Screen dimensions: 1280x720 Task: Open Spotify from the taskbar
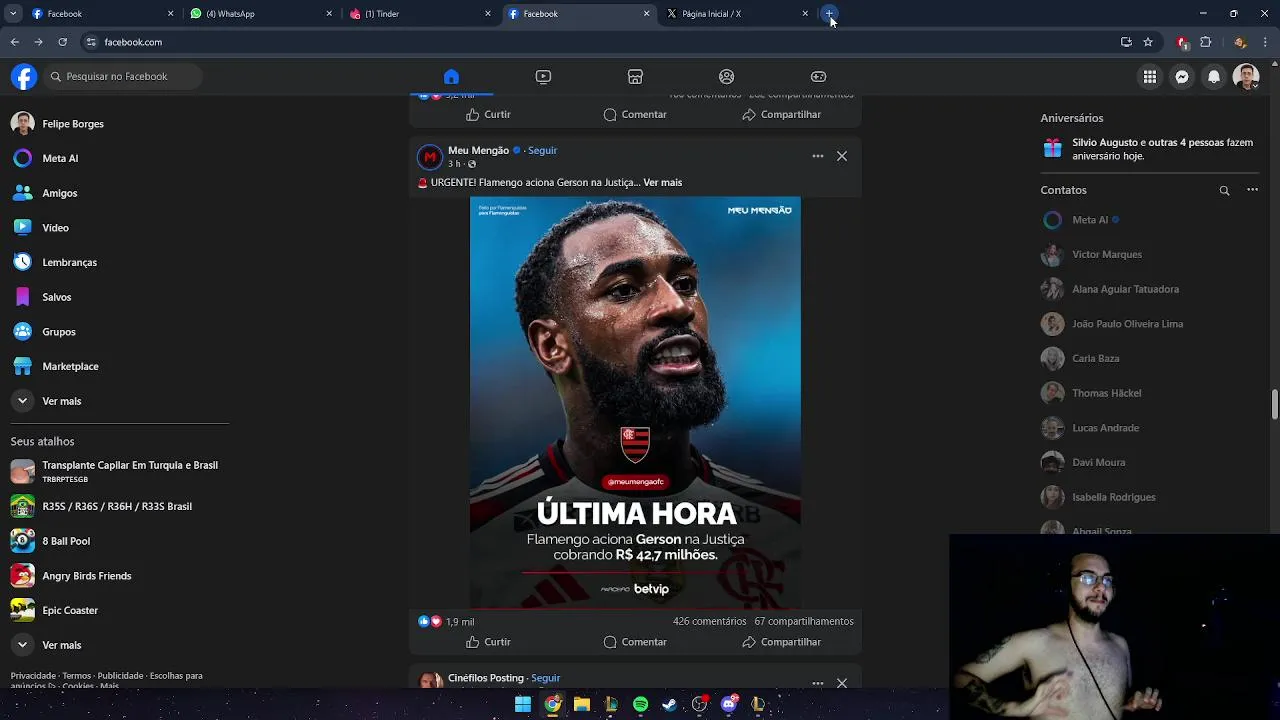pos(640,704)
